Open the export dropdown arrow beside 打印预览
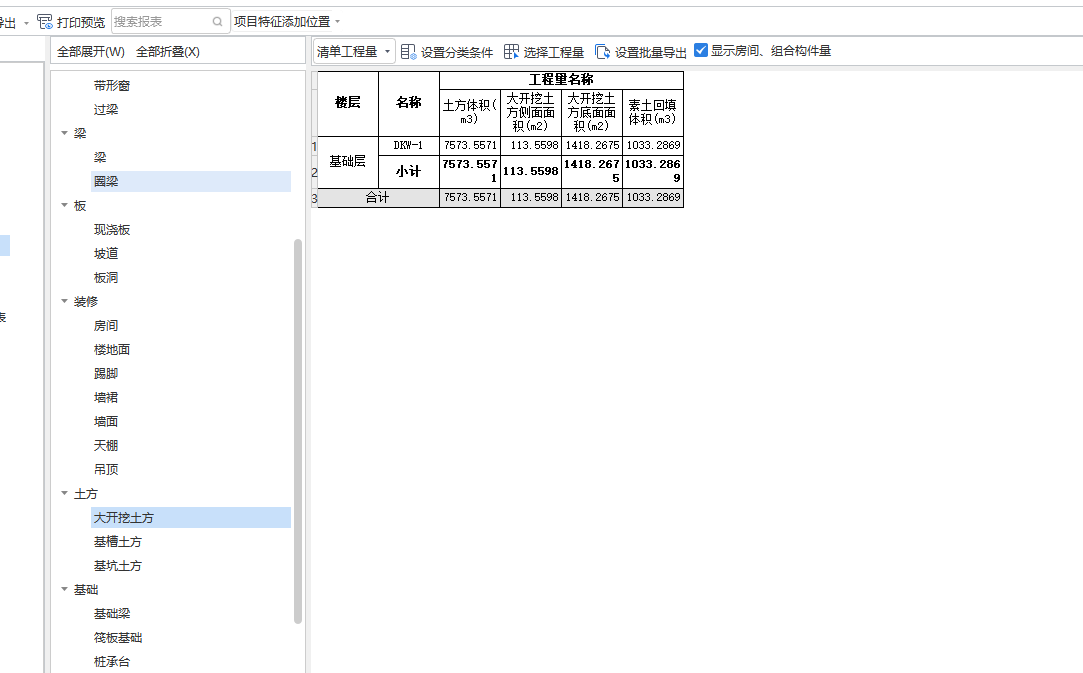 pos(26,23)
